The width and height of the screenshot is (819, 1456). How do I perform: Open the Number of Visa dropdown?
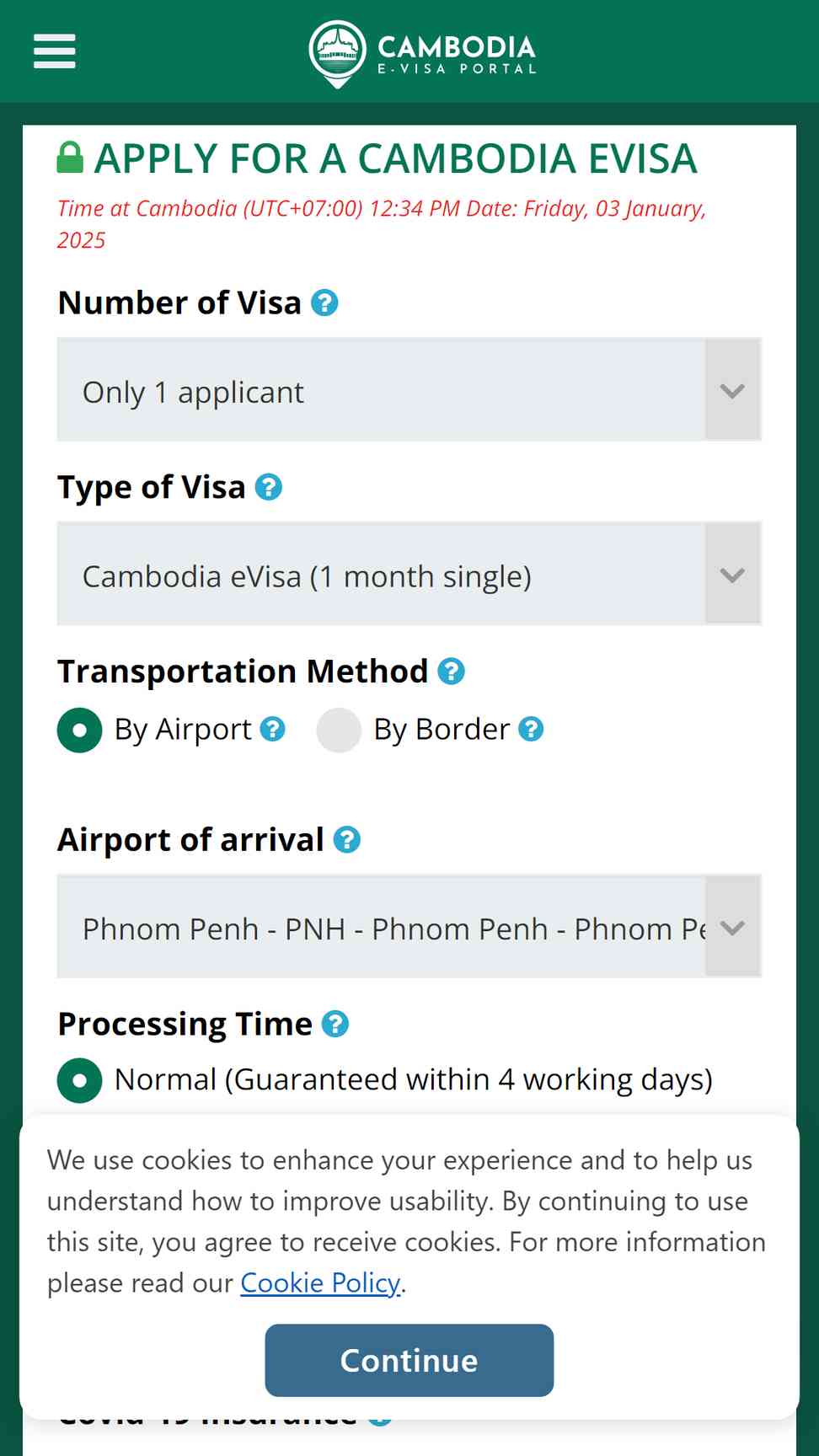coord(409,389)
